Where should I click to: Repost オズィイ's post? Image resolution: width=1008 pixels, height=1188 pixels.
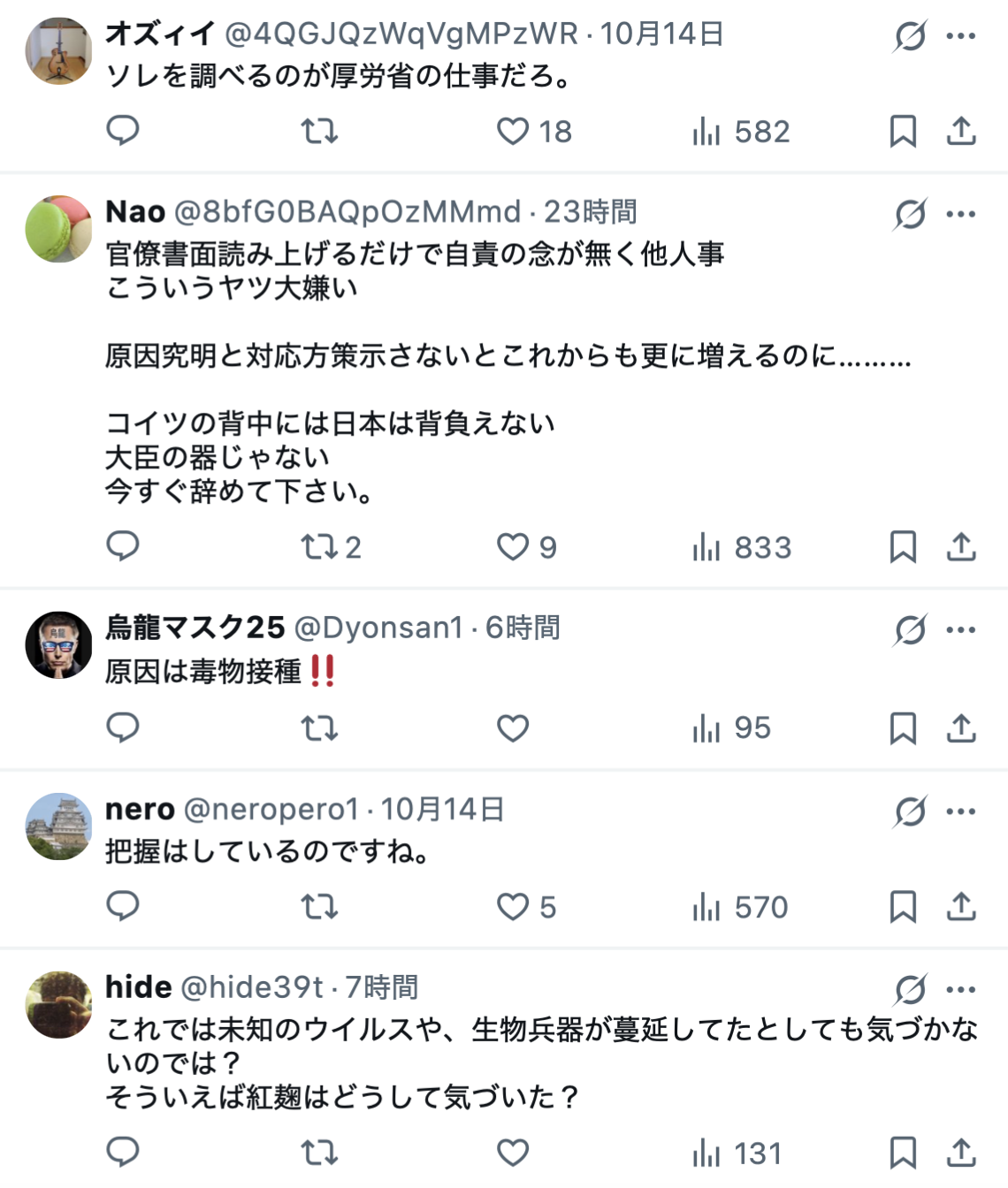319,132
